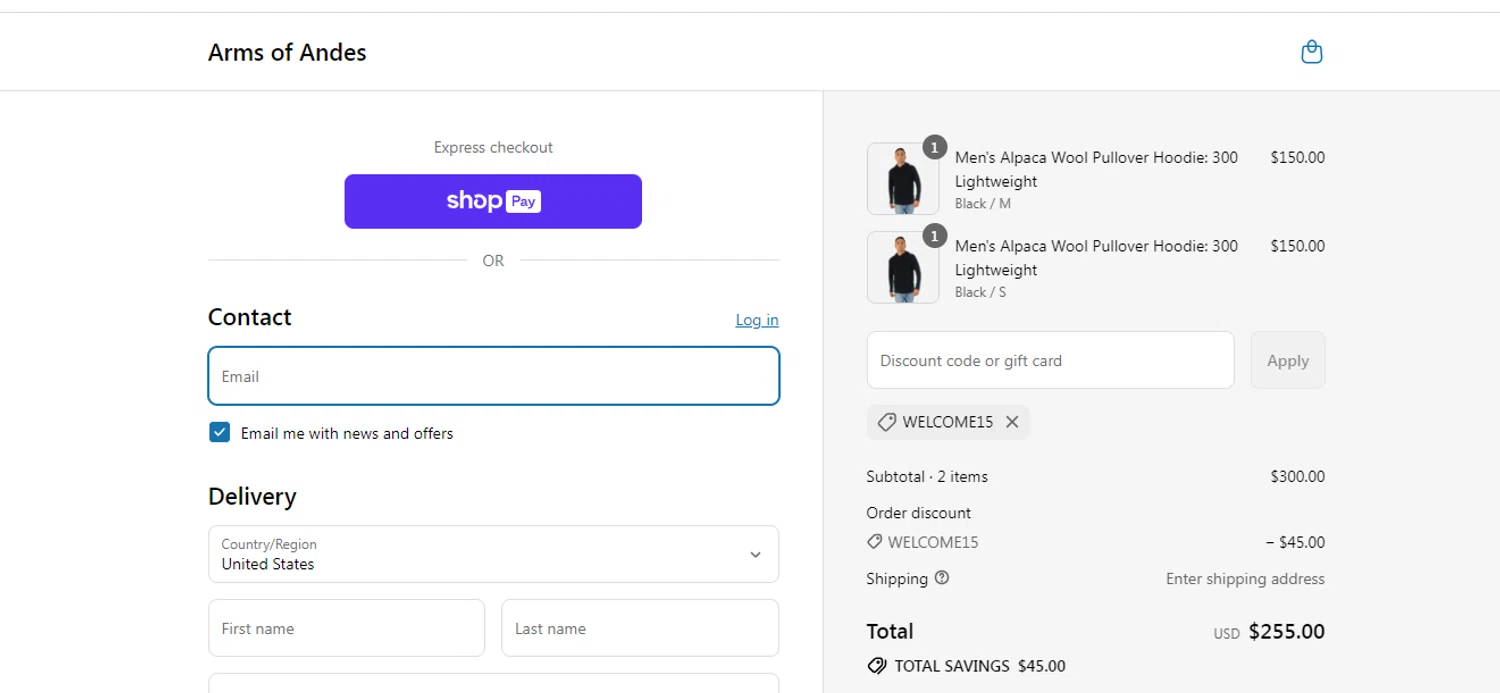Viewport: 1500px width, 693px height.
Task: Click the Black / M variant text
Action: [x=983, y=204]
